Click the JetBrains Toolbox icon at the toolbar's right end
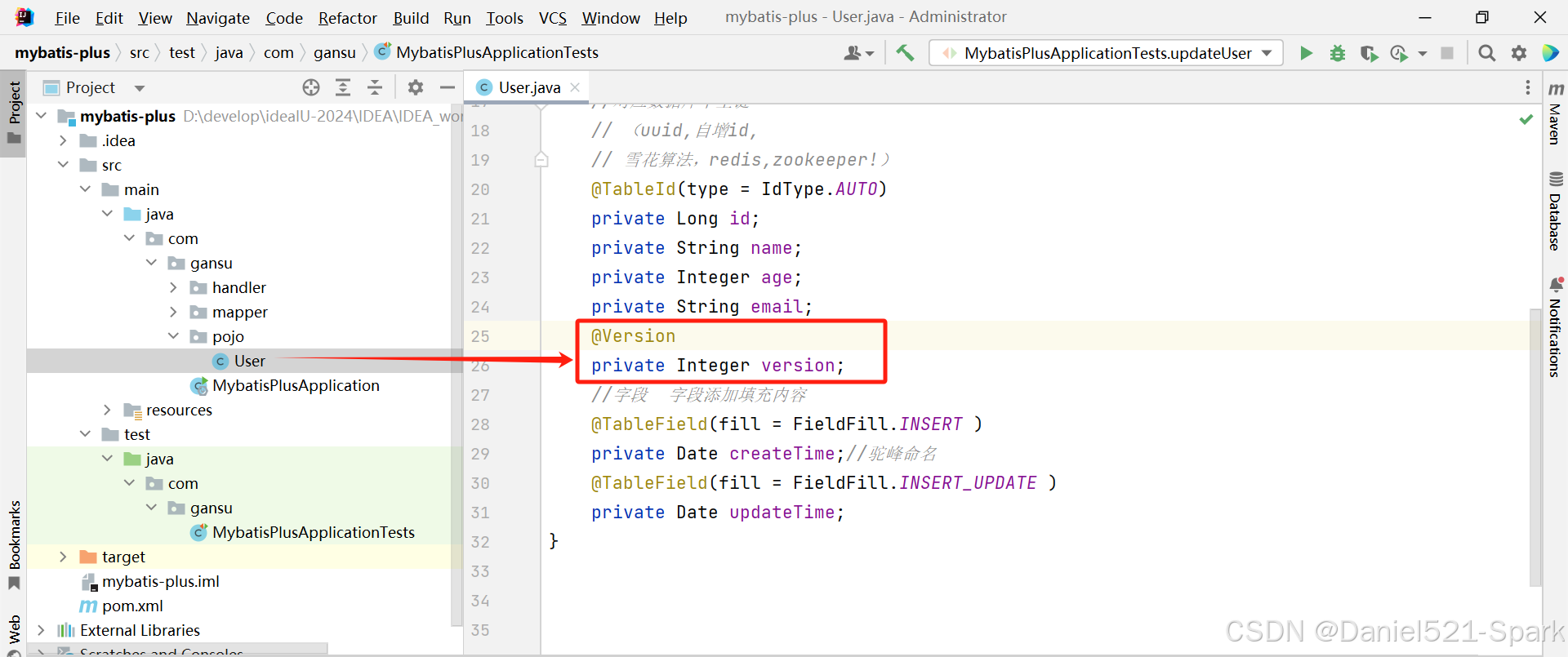 point(1550,53)
